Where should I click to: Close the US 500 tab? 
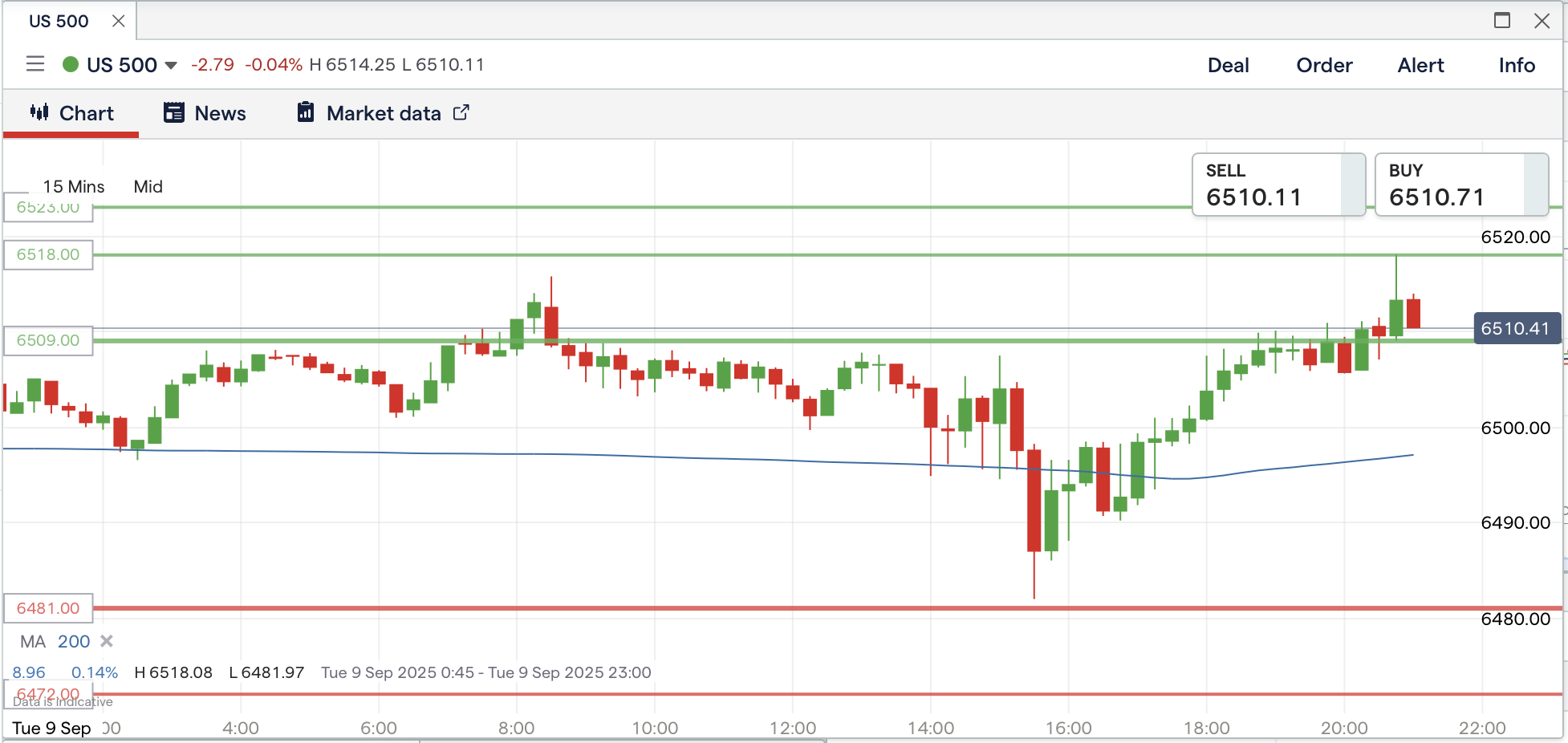coord(119,21)
